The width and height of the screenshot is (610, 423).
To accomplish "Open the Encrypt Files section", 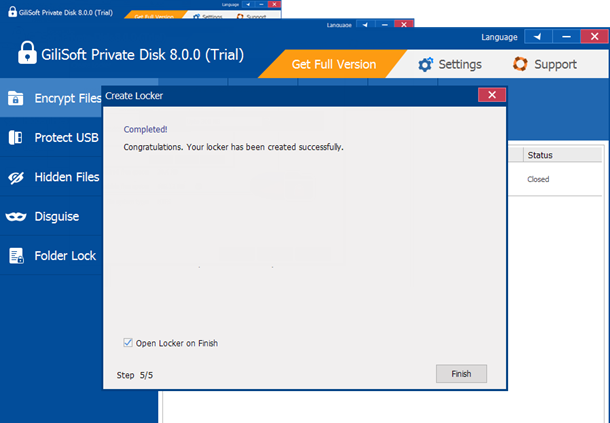I will (51, 98).
